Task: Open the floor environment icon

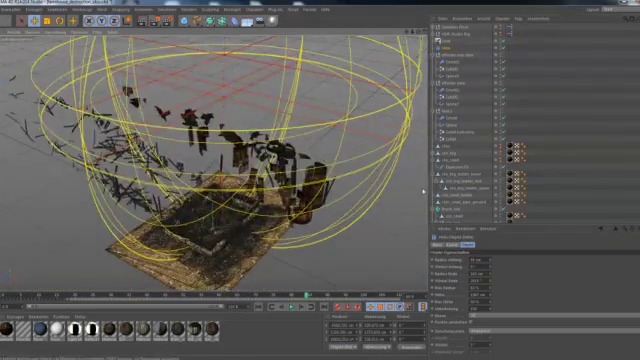Action: tap(247, 21)
